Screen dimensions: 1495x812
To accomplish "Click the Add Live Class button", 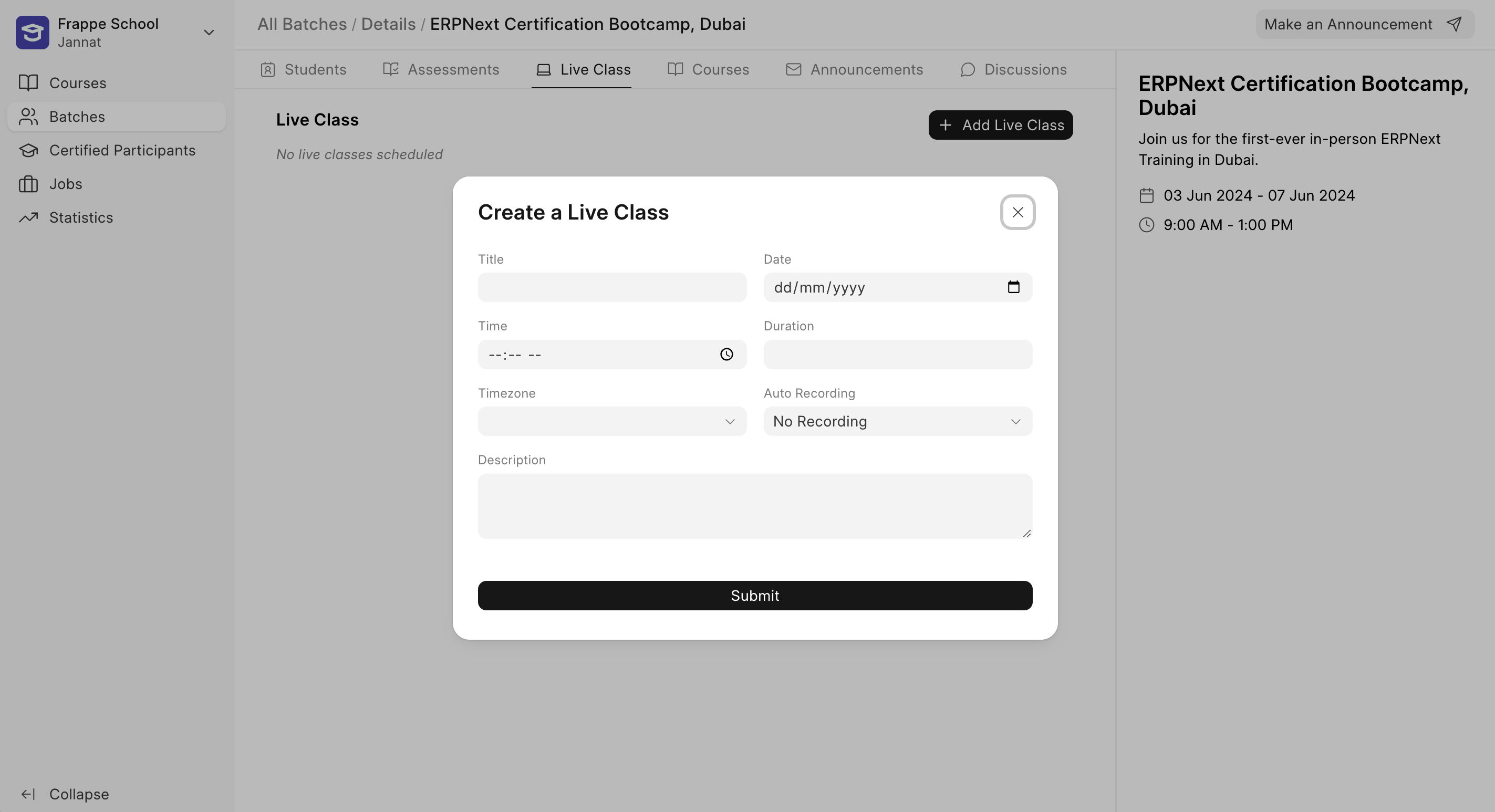I will [1000, 126].
